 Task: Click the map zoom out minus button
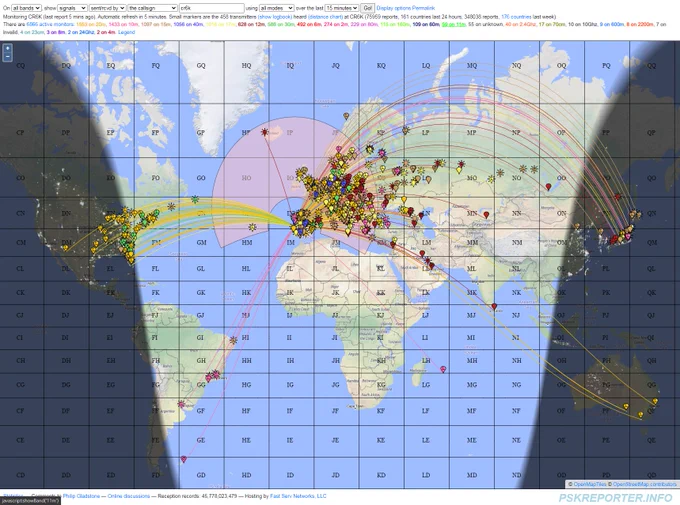point(7,57)
